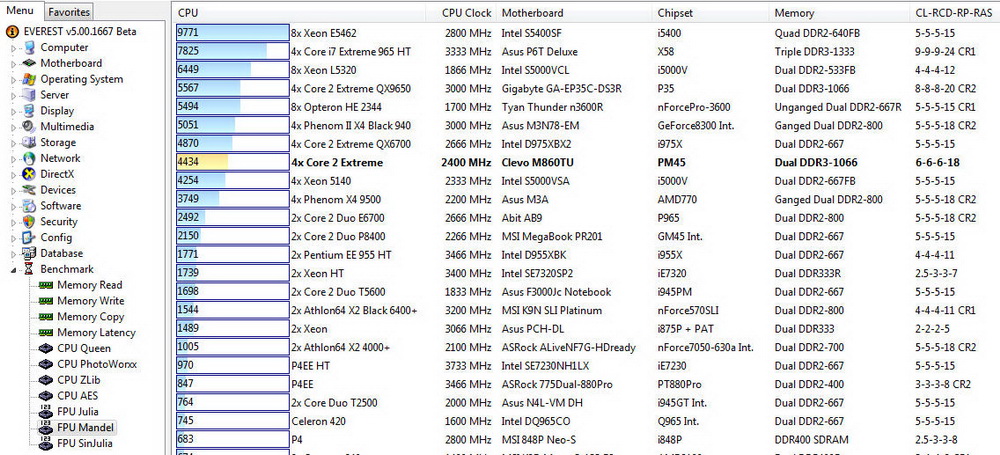Click the Triple DDR3-1333 memory cell

point(814,51)
